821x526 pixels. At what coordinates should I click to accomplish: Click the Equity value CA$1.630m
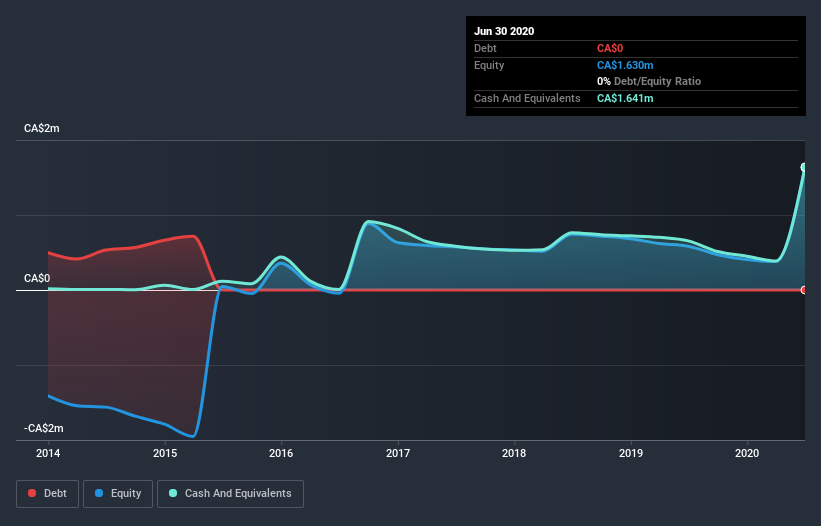tap(625, 65)
